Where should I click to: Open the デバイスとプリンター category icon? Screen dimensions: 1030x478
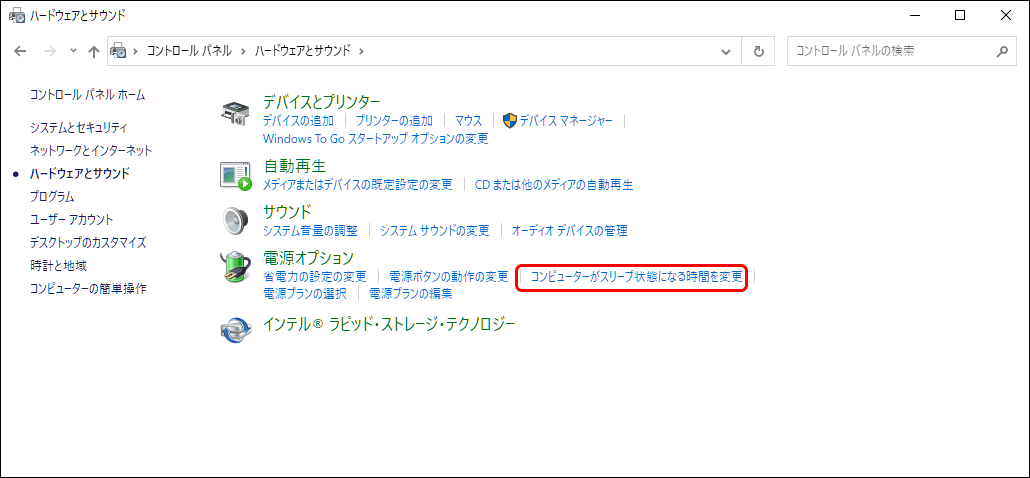pos(235,113)
